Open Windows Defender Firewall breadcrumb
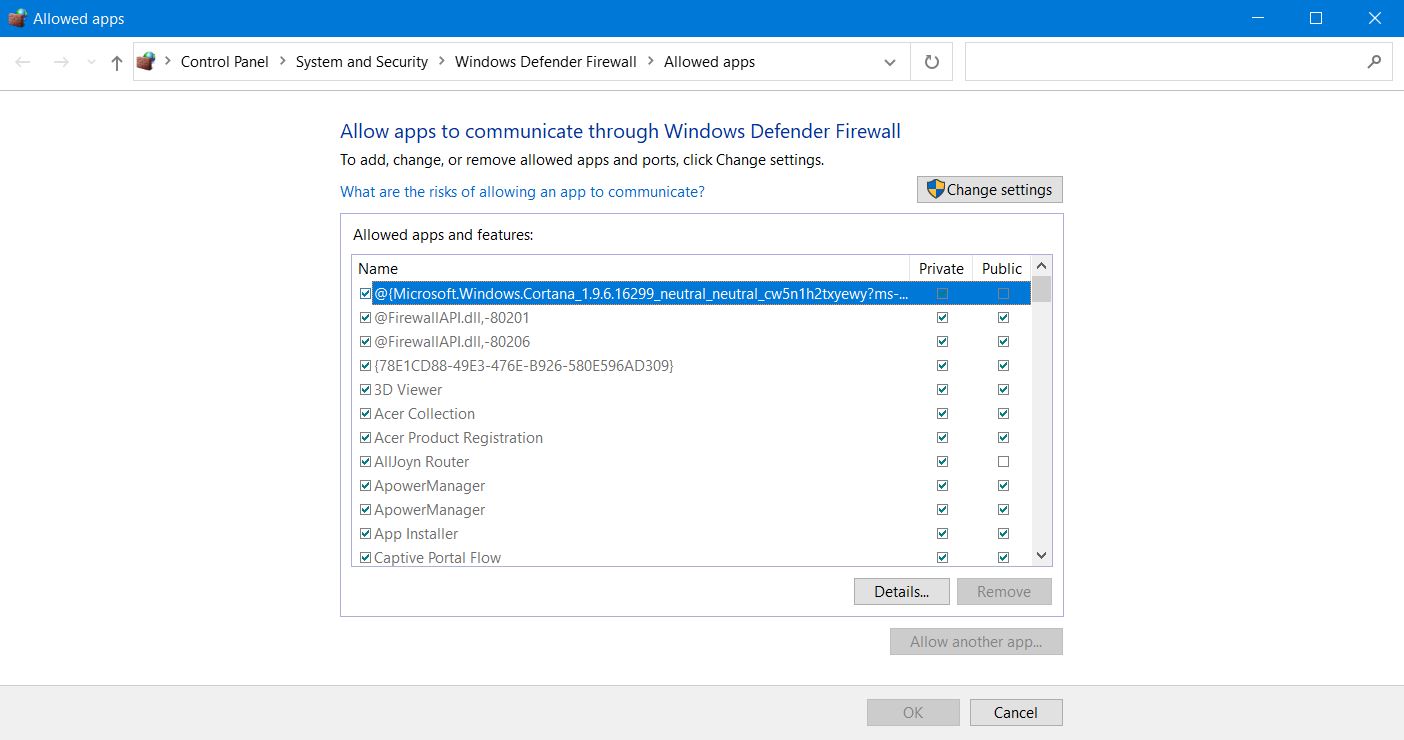Viewport: 1404px width, 740px height. 546,62
